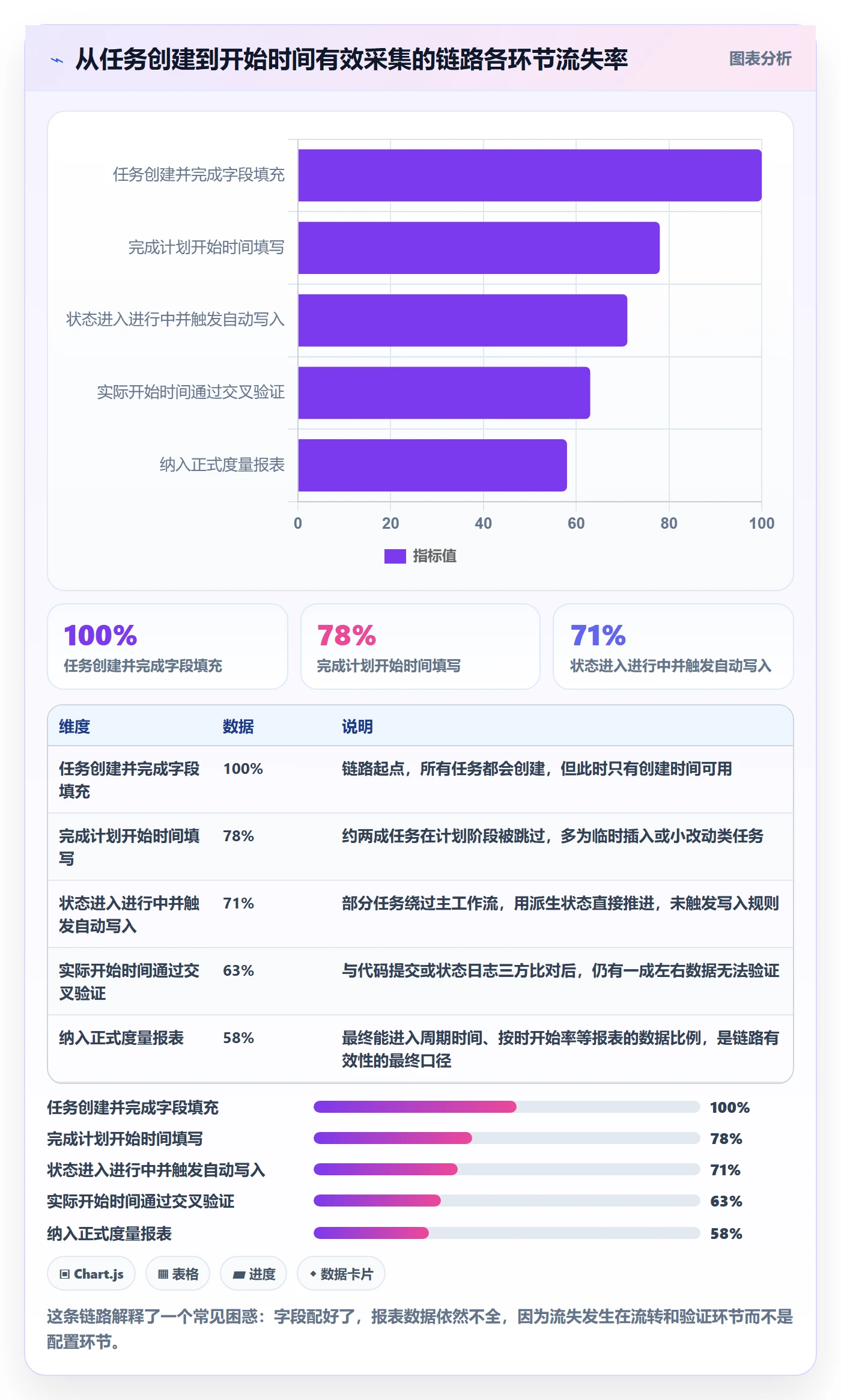Click the description starting with 链路起点
The width and height of the screenshot is (841, 1400).
(x=537, y=768)
